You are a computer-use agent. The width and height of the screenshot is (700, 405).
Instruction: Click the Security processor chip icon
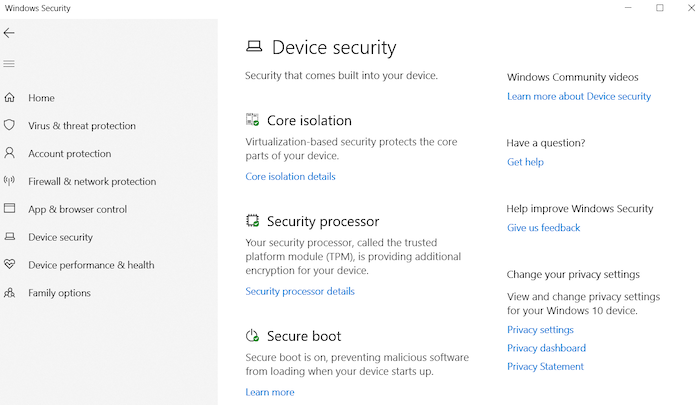tap(252, 221)
